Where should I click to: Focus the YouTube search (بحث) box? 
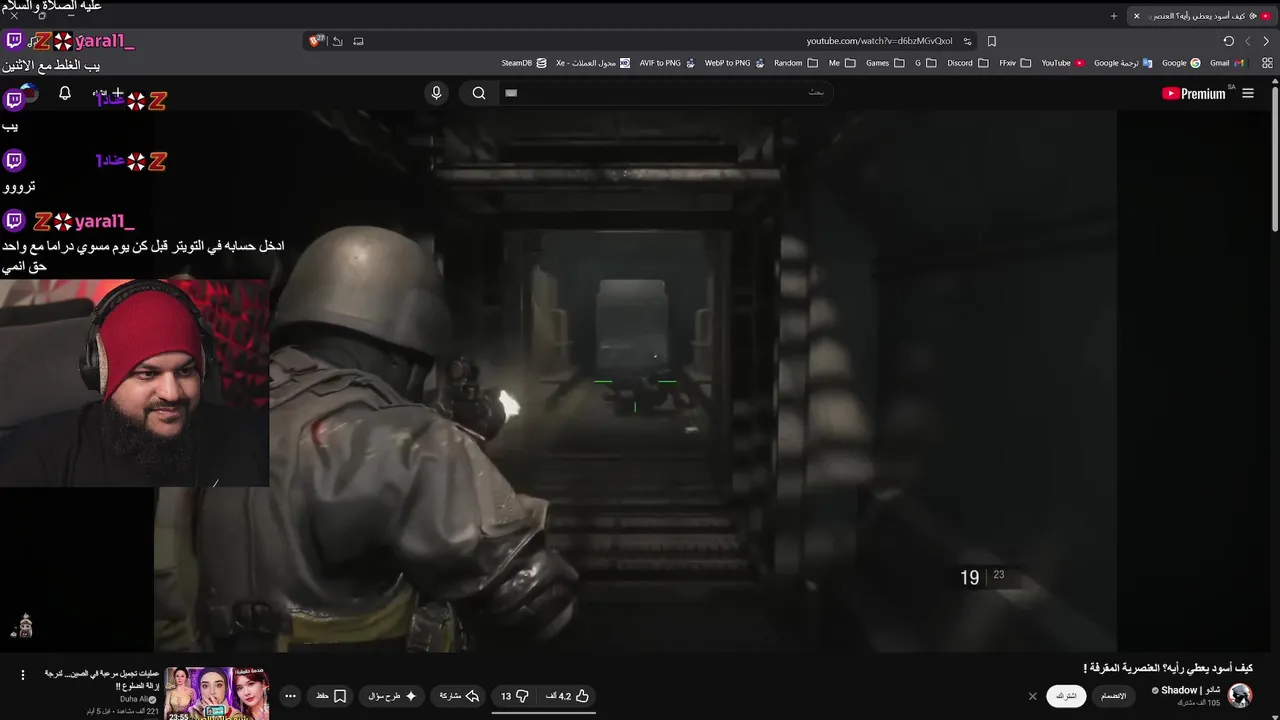pos(665,93)
